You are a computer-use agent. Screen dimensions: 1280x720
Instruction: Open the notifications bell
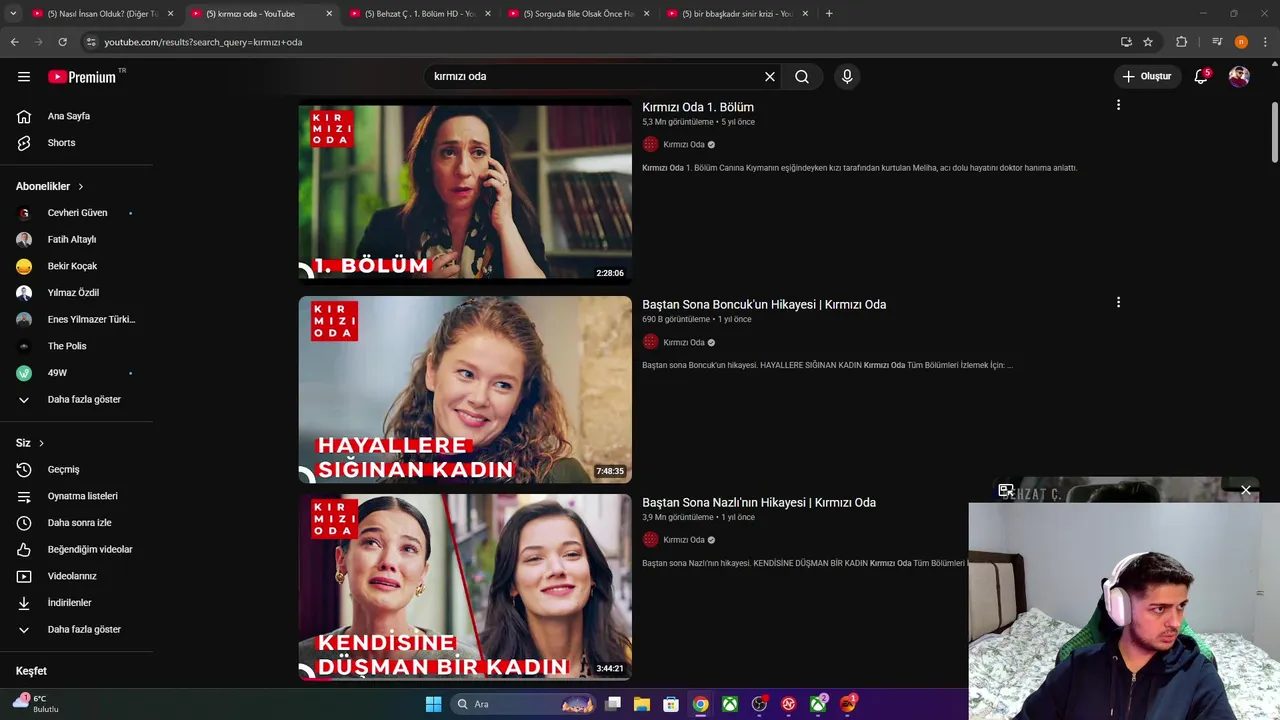coord(1202,76)
